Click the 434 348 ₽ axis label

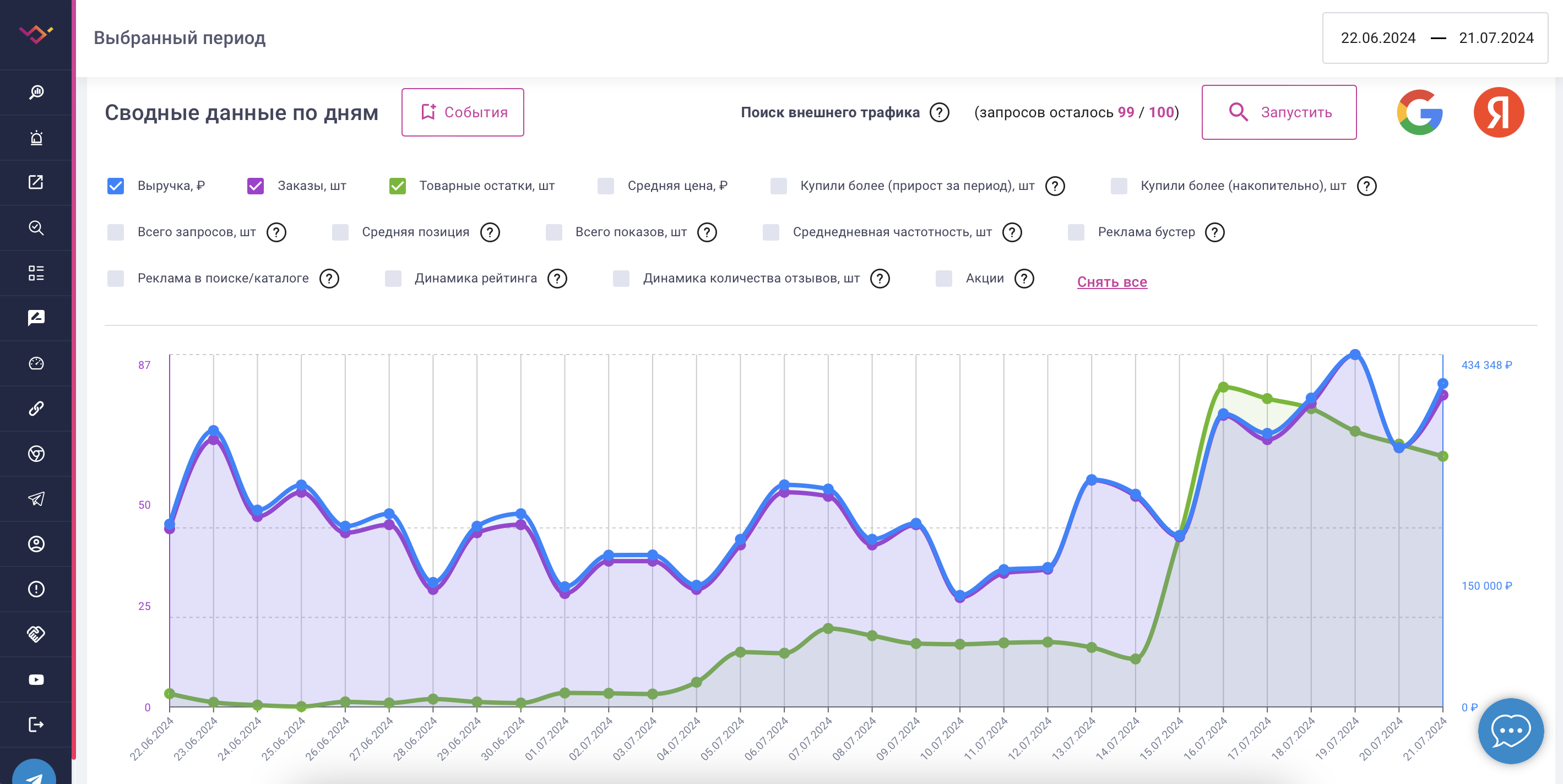[x=1486, y=365]
